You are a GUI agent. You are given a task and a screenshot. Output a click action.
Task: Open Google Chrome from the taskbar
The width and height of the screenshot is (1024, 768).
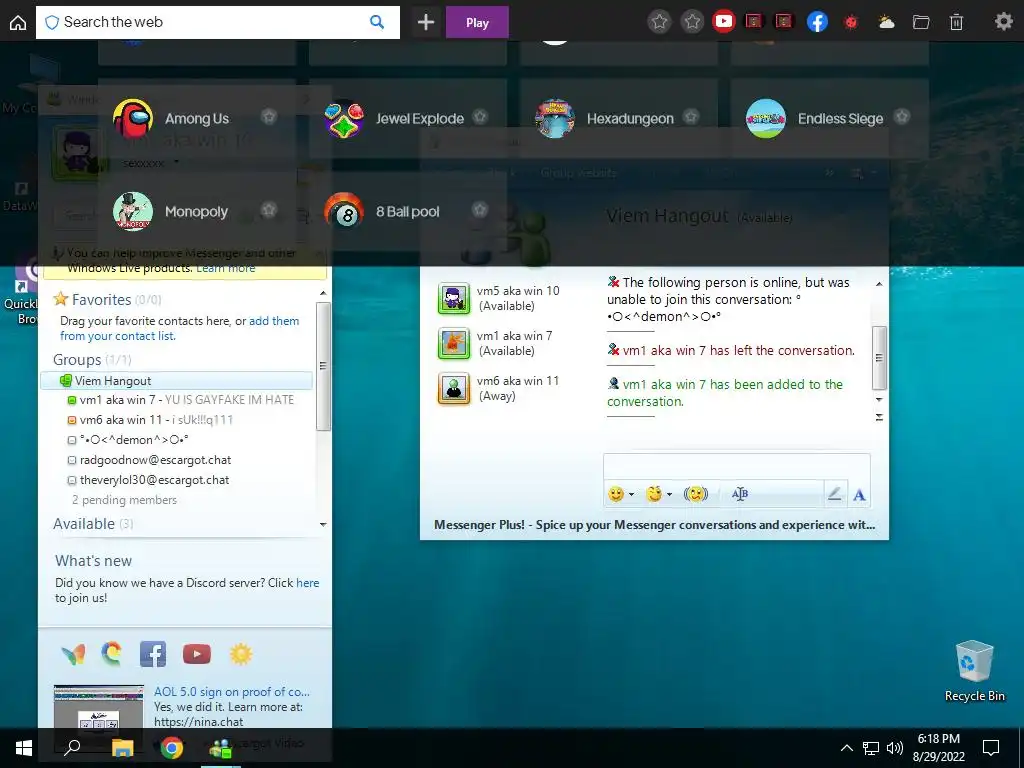coord(172,747)
